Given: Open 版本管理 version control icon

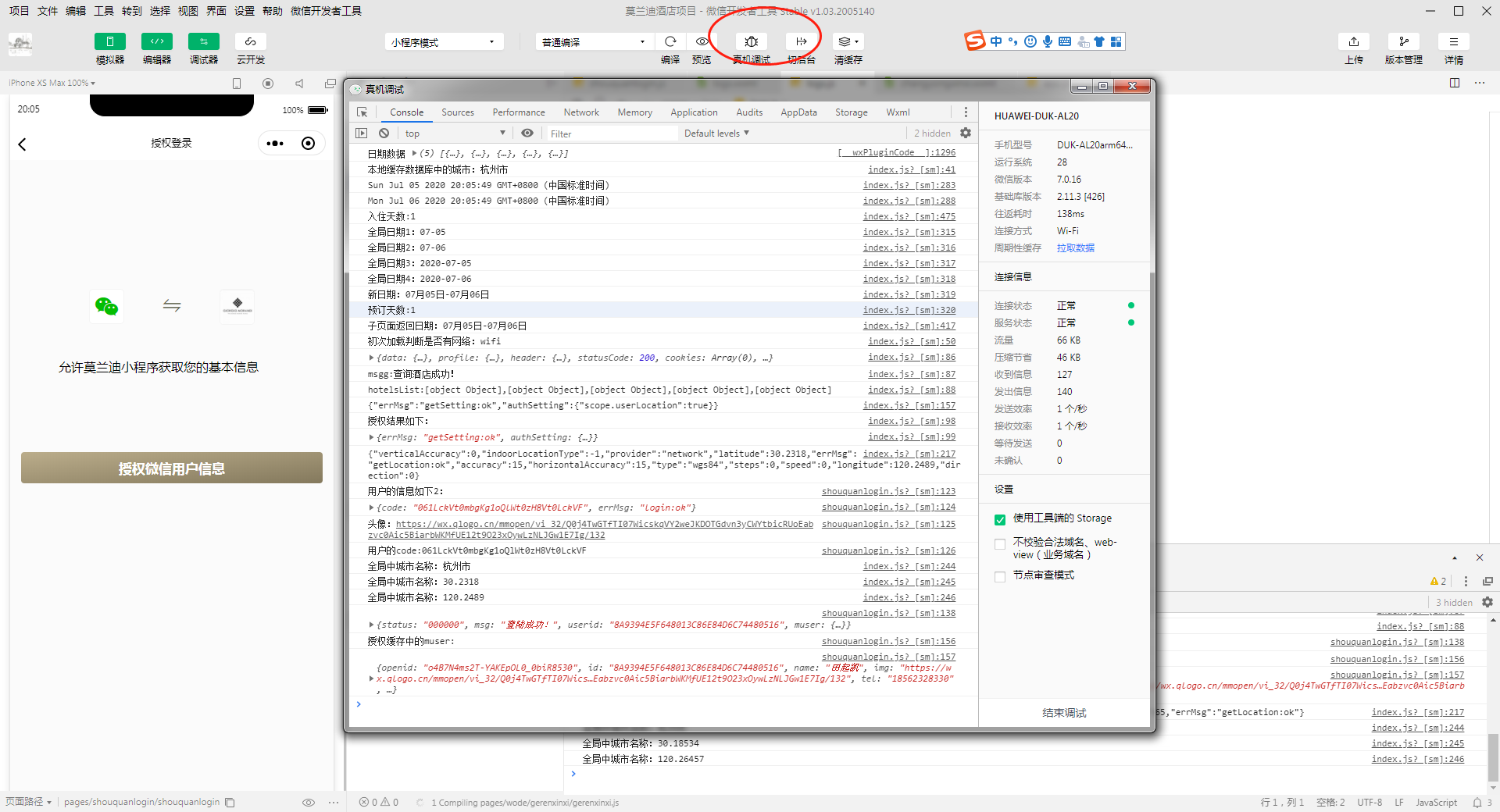Looking at the screenshot, I should 1404,41.
